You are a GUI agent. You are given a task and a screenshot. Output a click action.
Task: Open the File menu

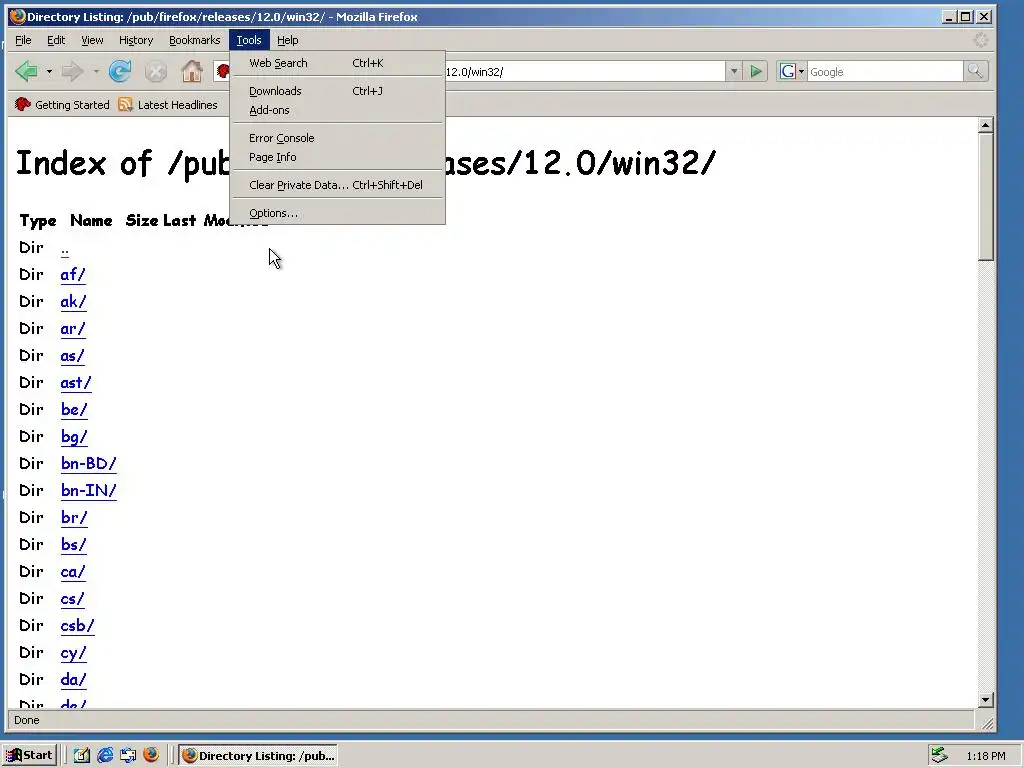(x=23, y=40)
